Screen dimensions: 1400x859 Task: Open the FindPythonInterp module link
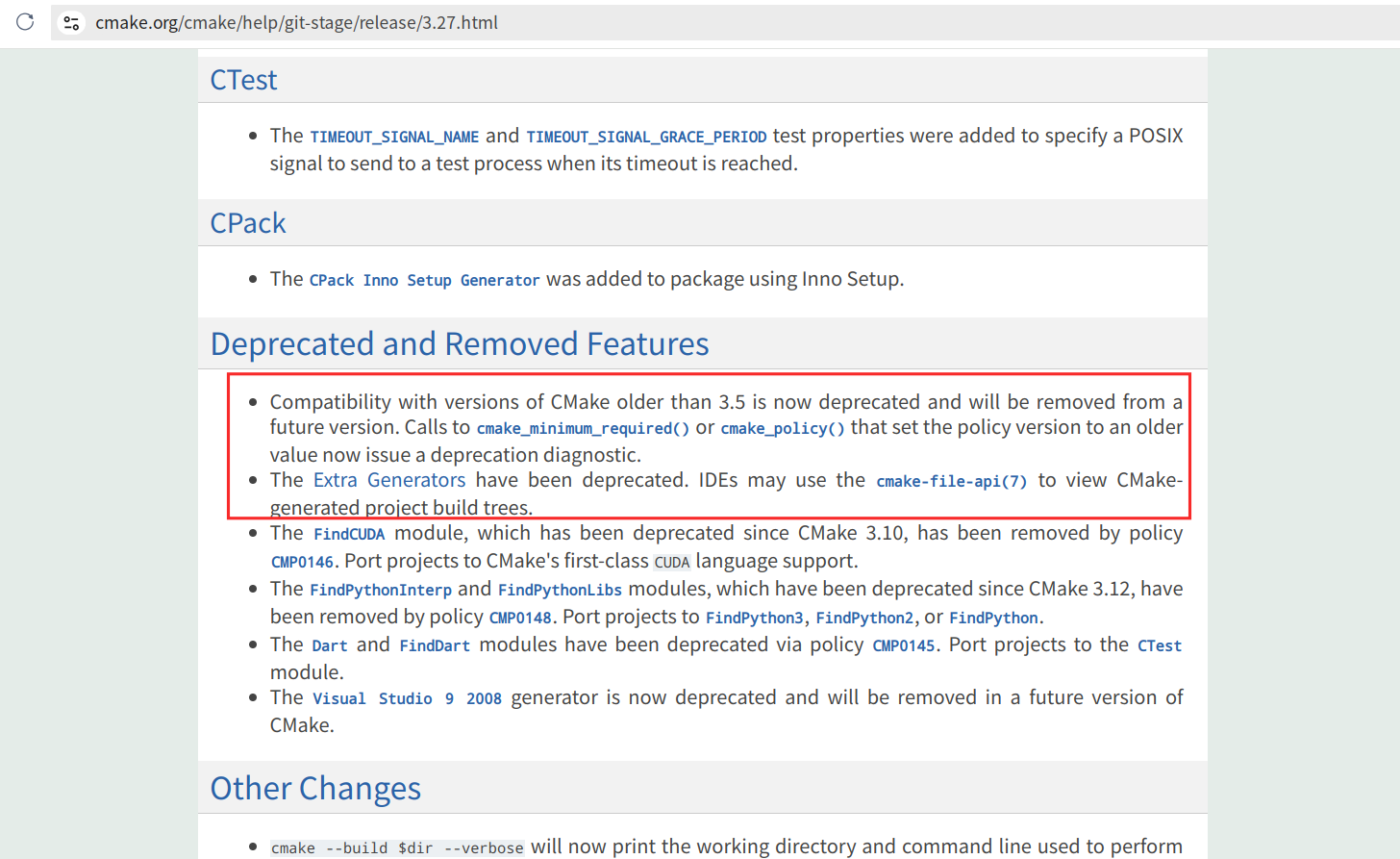pyautogui.click(x=381, y=590)
